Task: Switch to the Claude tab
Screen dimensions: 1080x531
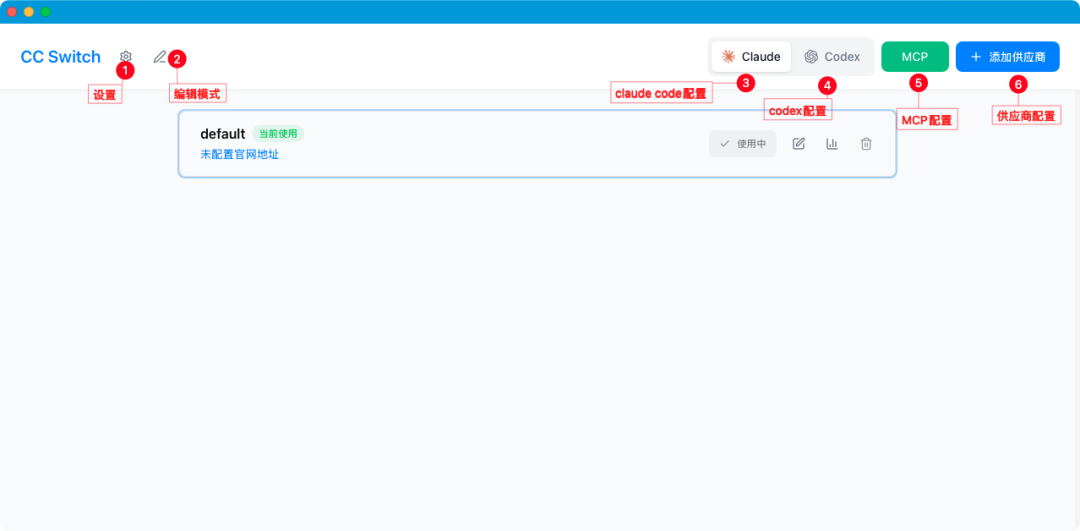Action: (751, 57)
